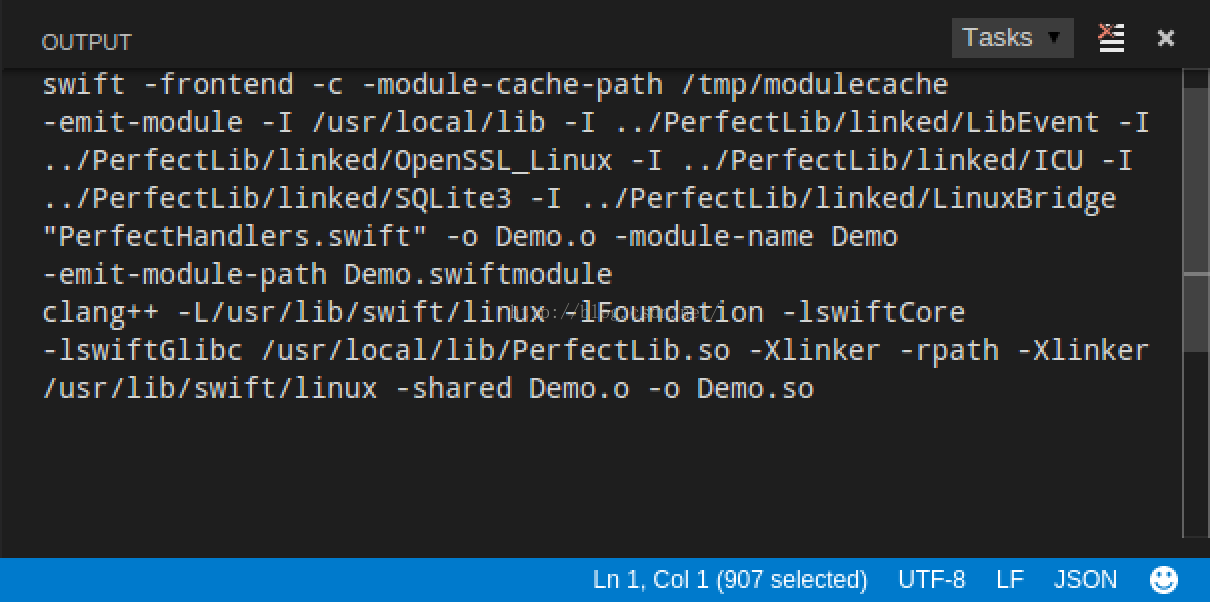Click the "OpenSSL_Linux" path text
This screenshot has height=602, width=1210.
pos(503,161)
